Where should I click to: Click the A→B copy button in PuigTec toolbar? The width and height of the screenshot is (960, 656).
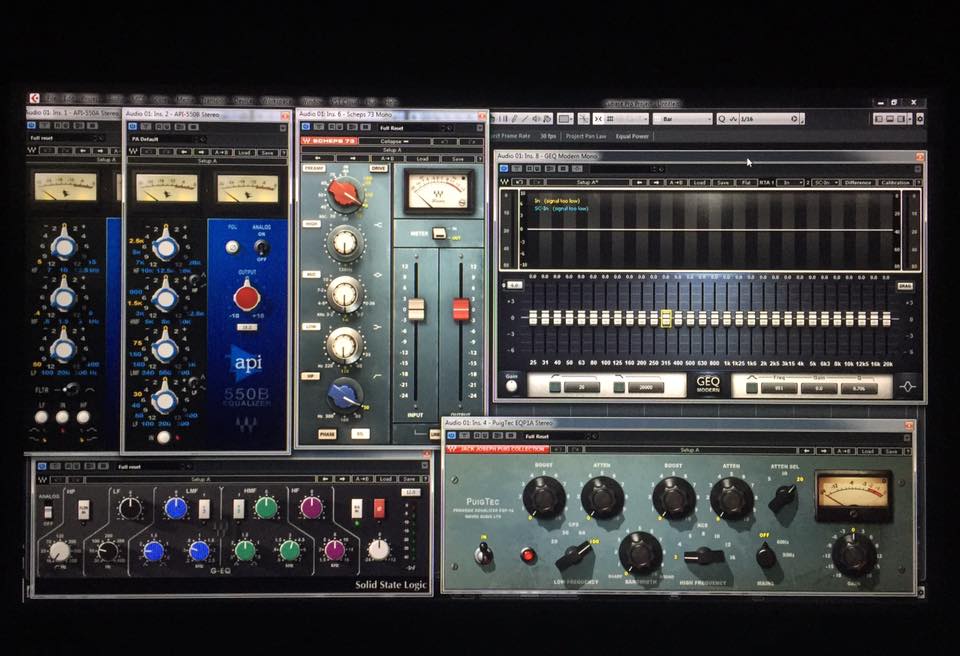844,451
